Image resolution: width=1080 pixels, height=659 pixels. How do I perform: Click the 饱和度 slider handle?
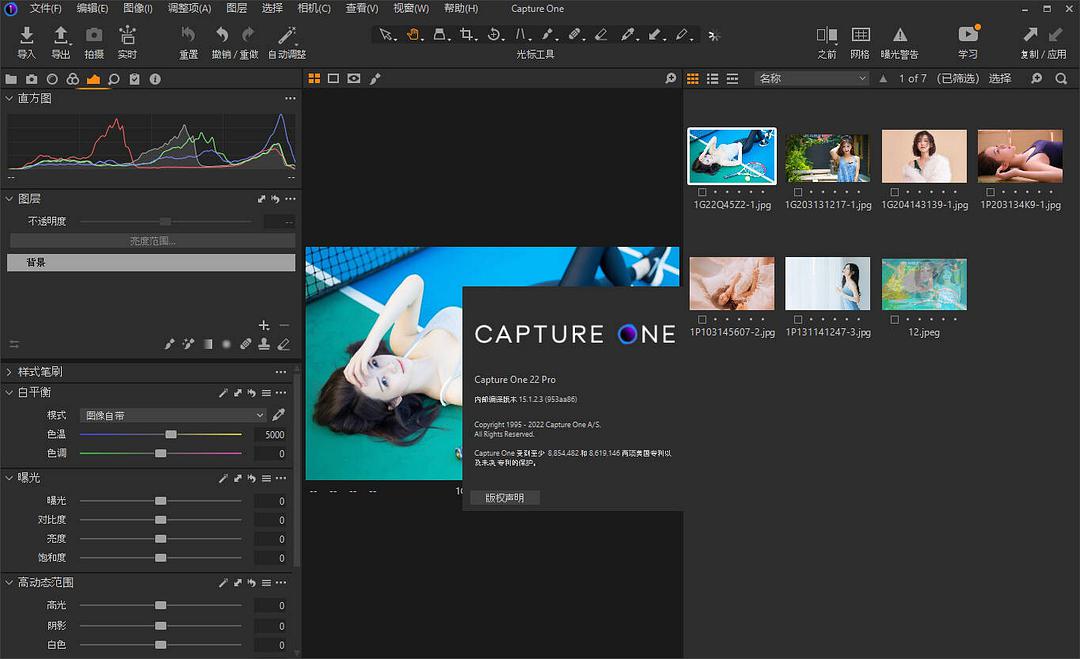pos(160,558)
